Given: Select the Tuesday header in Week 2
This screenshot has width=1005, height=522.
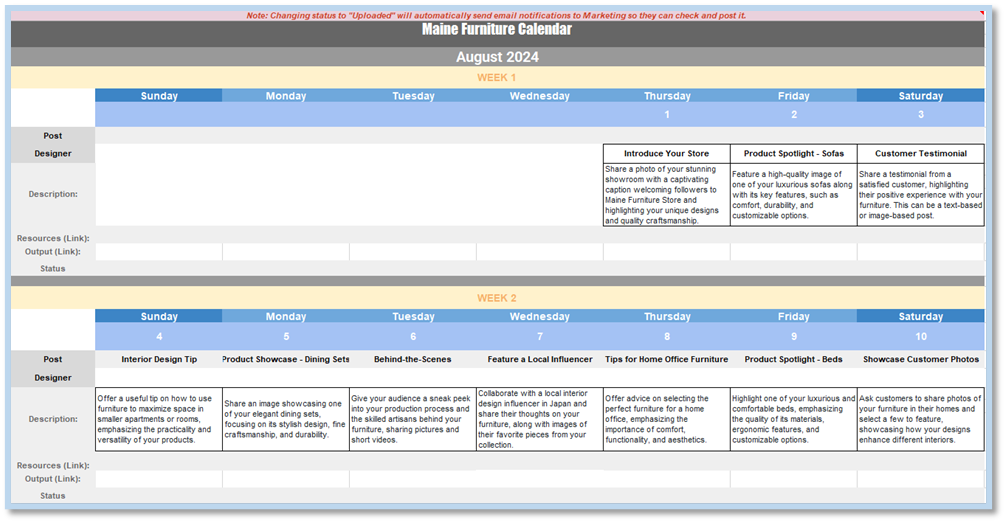Looking at the screenshot, I should pos(413,316).
